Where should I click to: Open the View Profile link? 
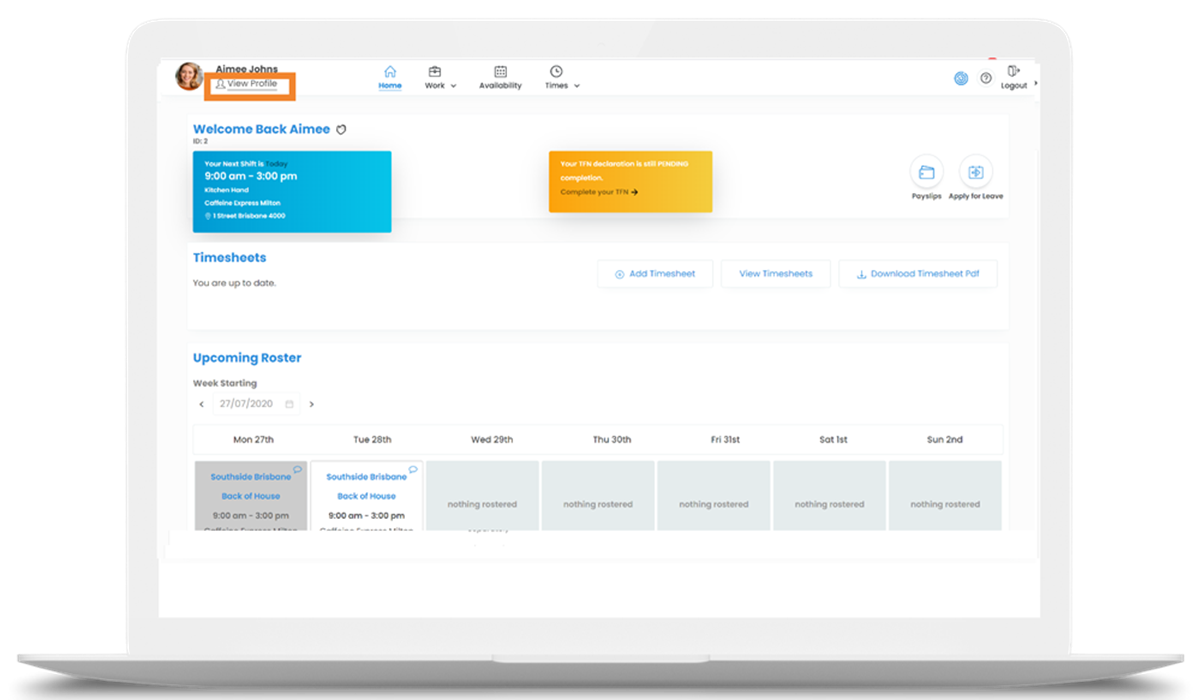(x=247, y=84)
